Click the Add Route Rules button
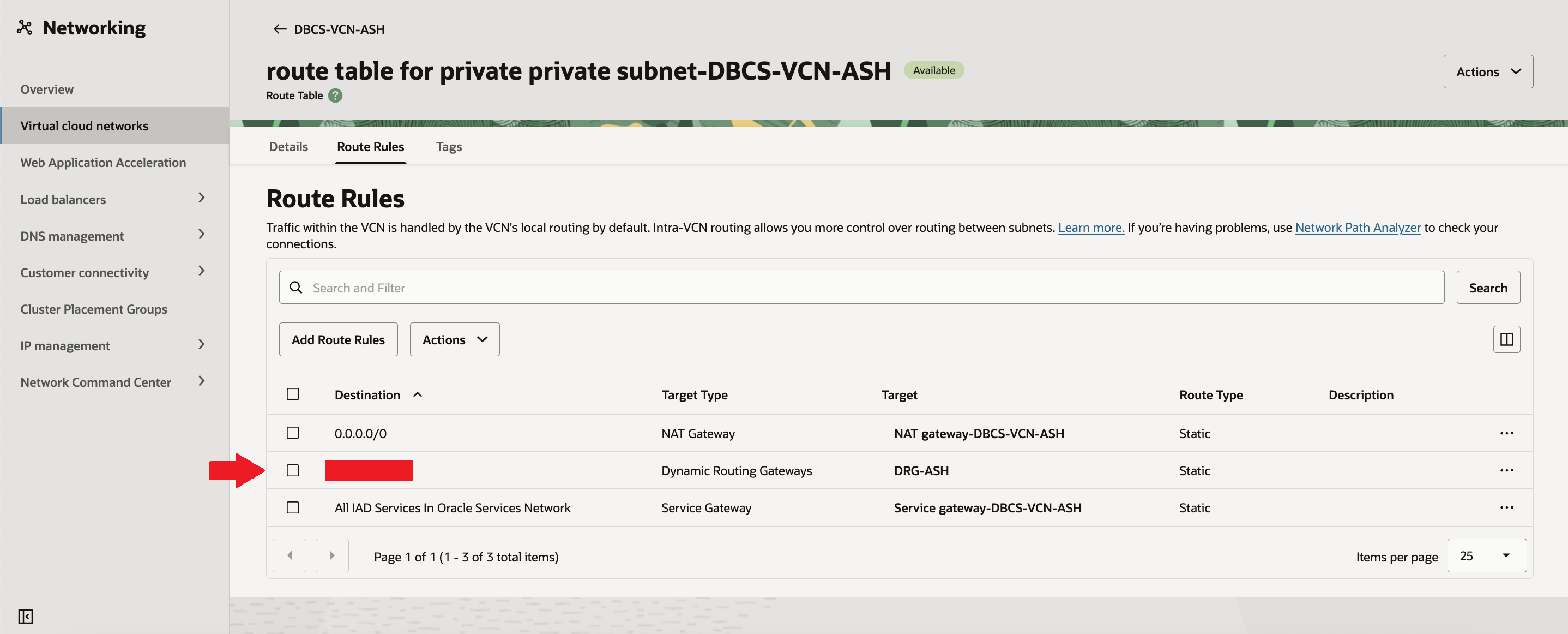The image size is (1568, 634). pyautogui.click(x=338, y=340)
